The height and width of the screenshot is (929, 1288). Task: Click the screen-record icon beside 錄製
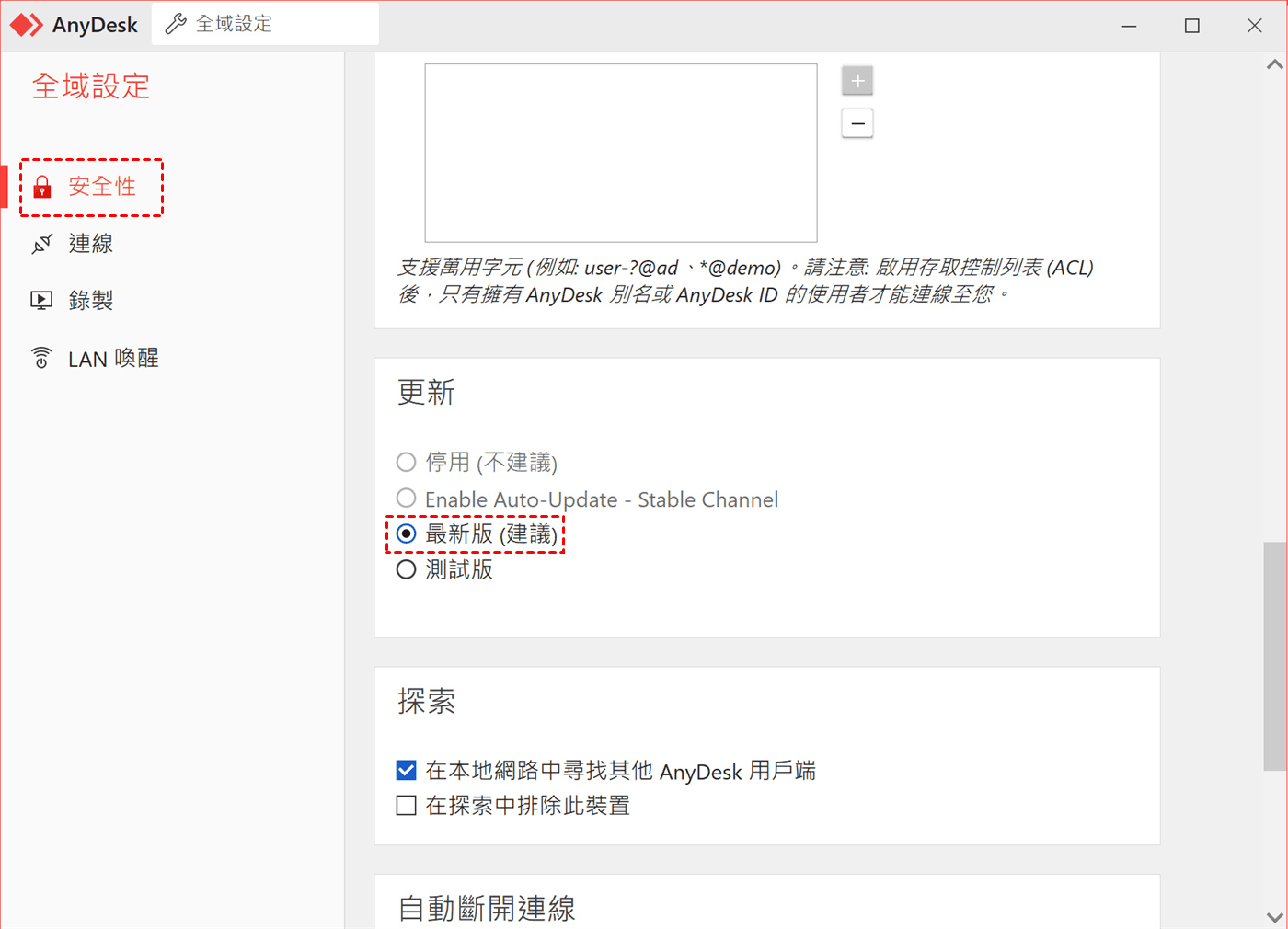coord(41,300)
